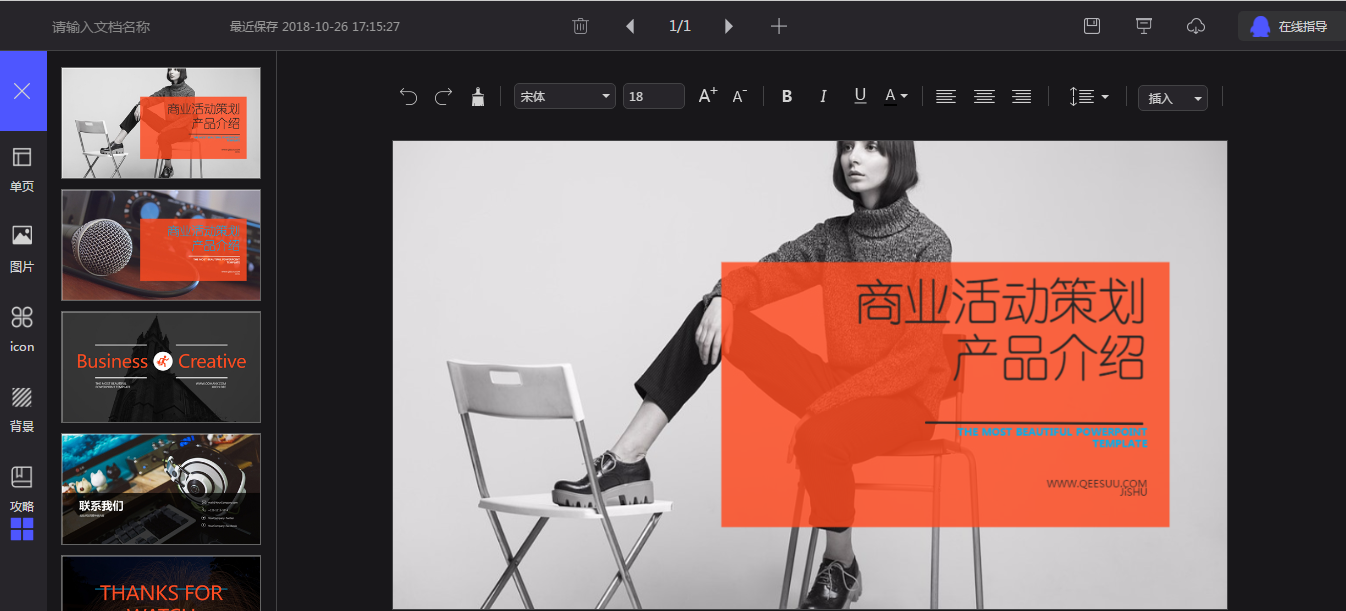The image size is (1346, 611).
Task: Open the icon library panel
Action: [22, 330]
